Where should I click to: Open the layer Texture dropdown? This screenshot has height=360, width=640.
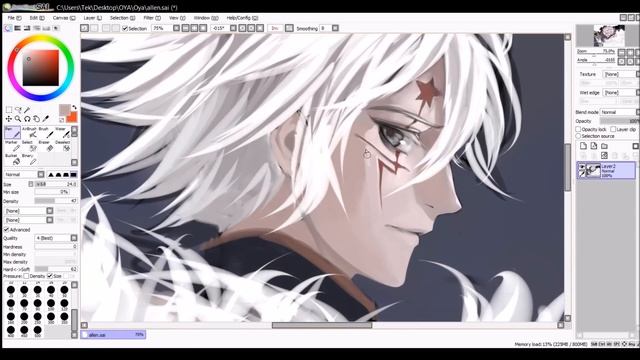[x=621, y=74]
